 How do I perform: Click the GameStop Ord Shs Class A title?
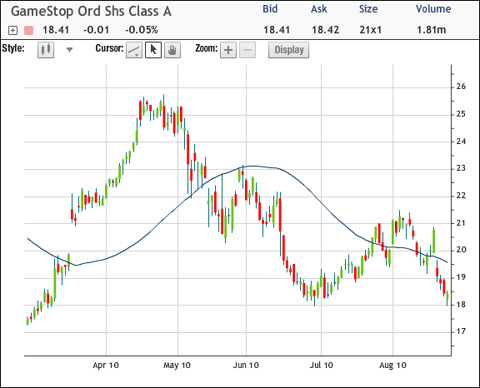coord(91,11)
